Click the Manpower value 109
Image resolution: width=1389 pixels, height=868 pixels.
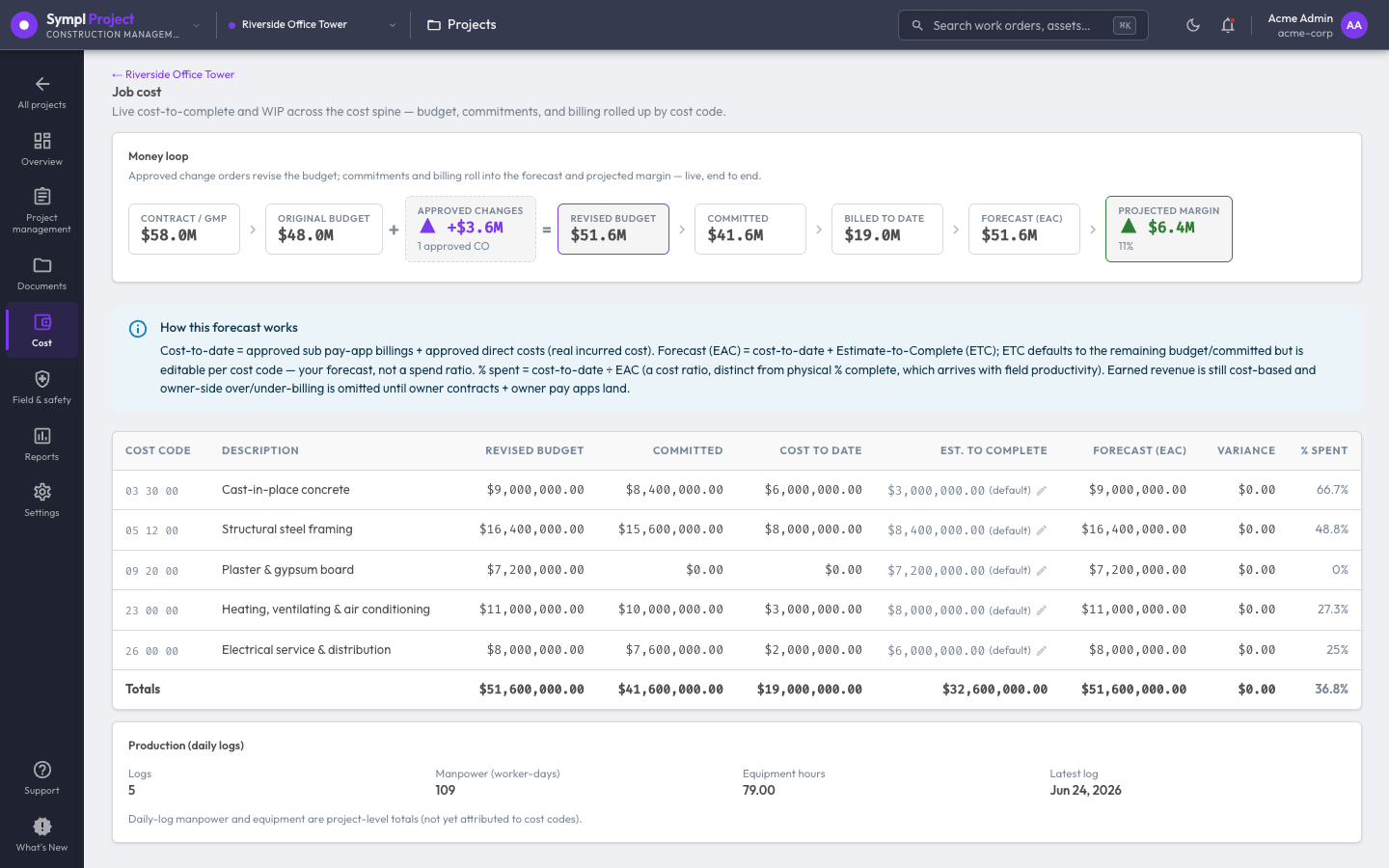tap(445, 790)
